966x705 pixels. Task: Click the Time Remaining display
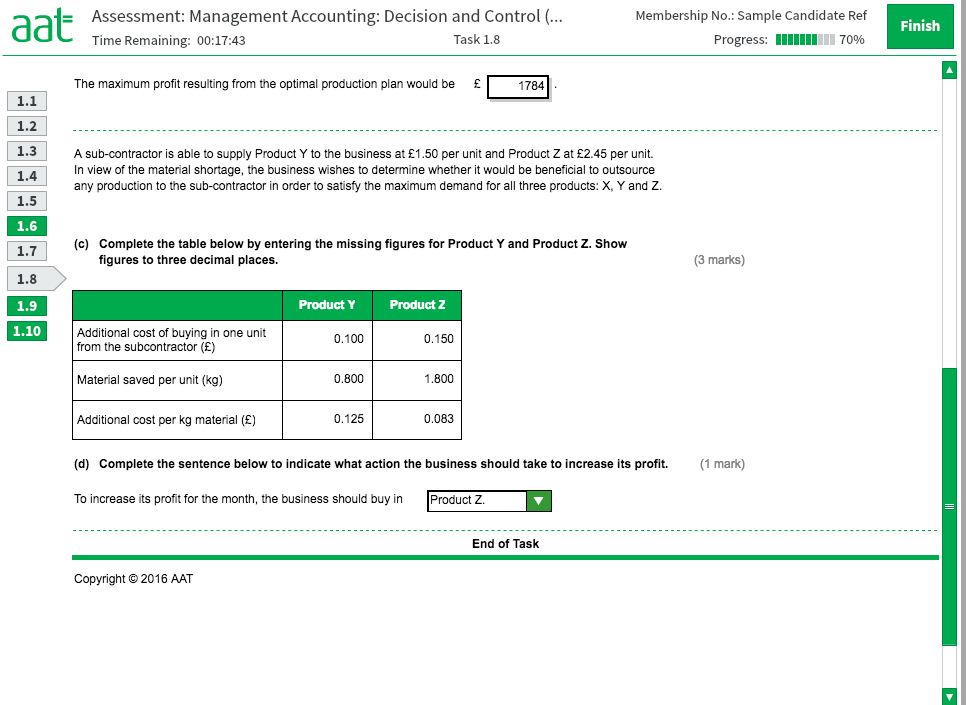click(x=169, y=40)
